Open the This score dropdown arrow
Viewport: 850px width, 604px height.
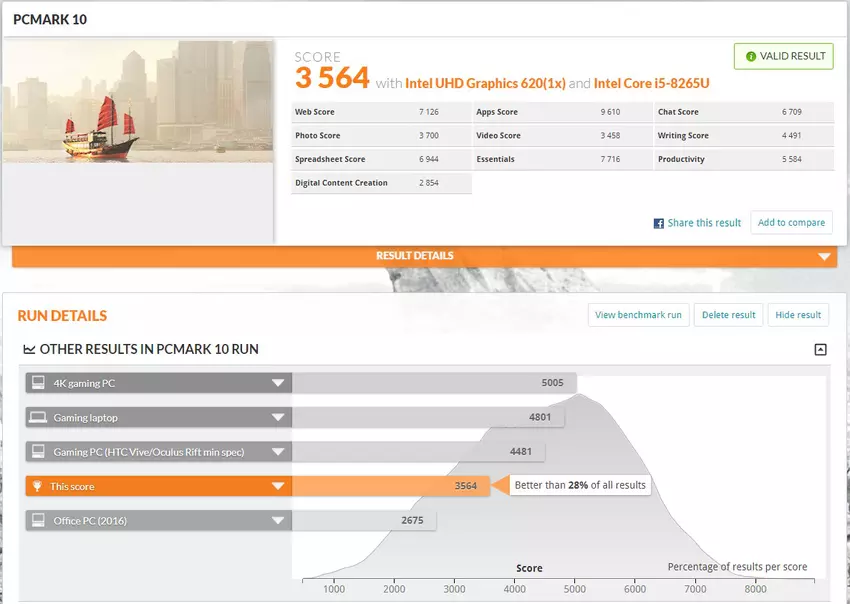click(x=278, y=487)
